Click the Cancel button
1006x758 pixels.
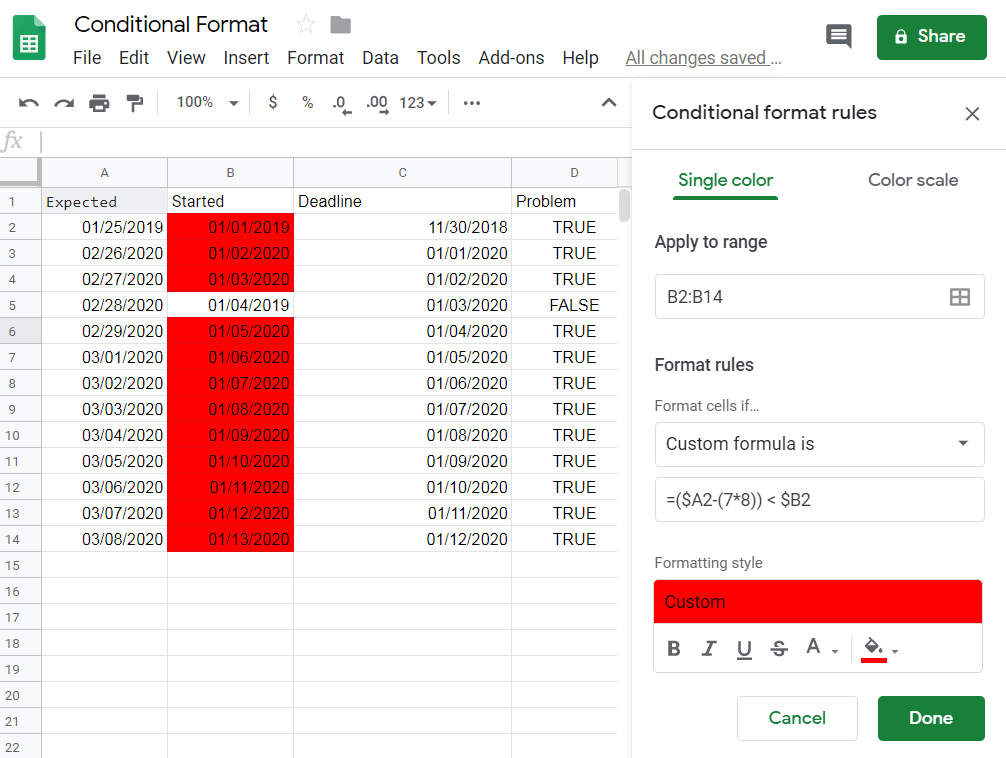(x=797, y=718)
